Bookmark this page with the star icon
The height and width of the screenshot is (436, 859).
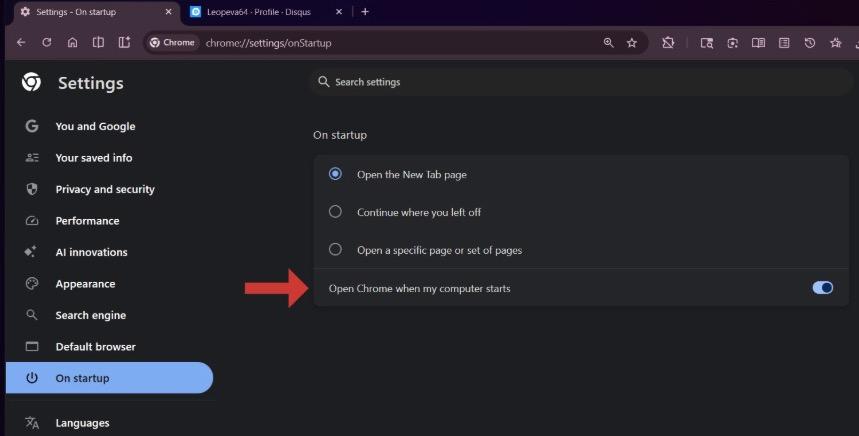(x=632, y=43)
